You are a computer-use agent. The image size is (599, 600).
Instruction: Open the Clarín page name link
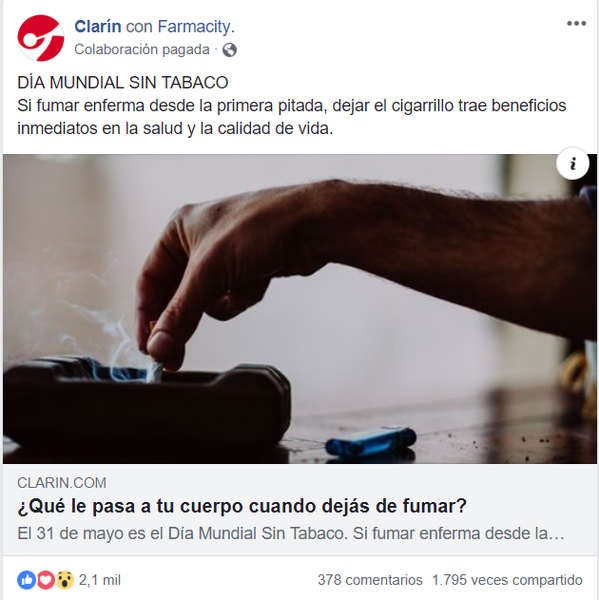coord(98,26)
